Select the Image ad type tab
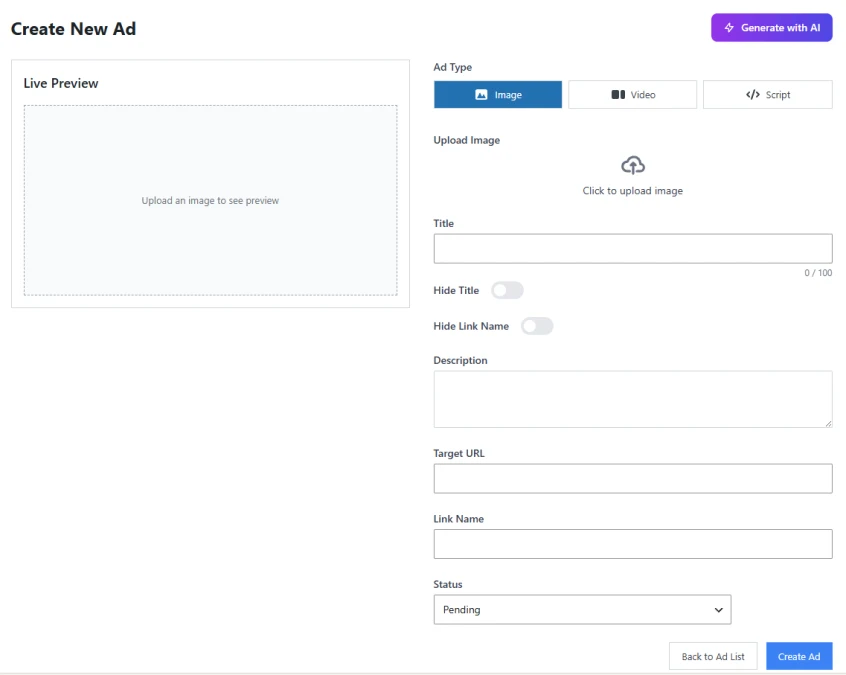 tap(497, 94)
